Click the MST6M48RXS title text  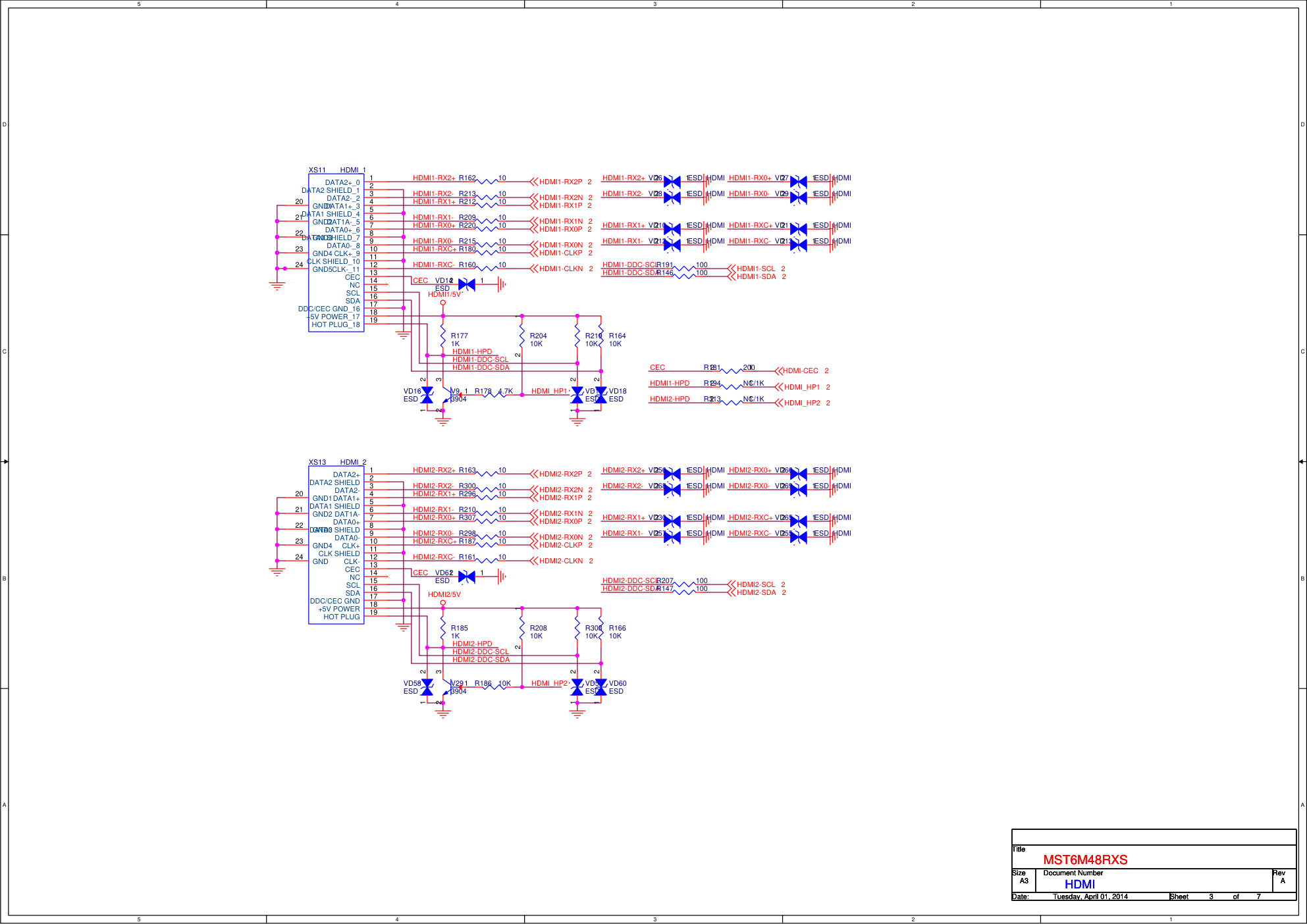pyautogui.click(x=1085, y=860)
